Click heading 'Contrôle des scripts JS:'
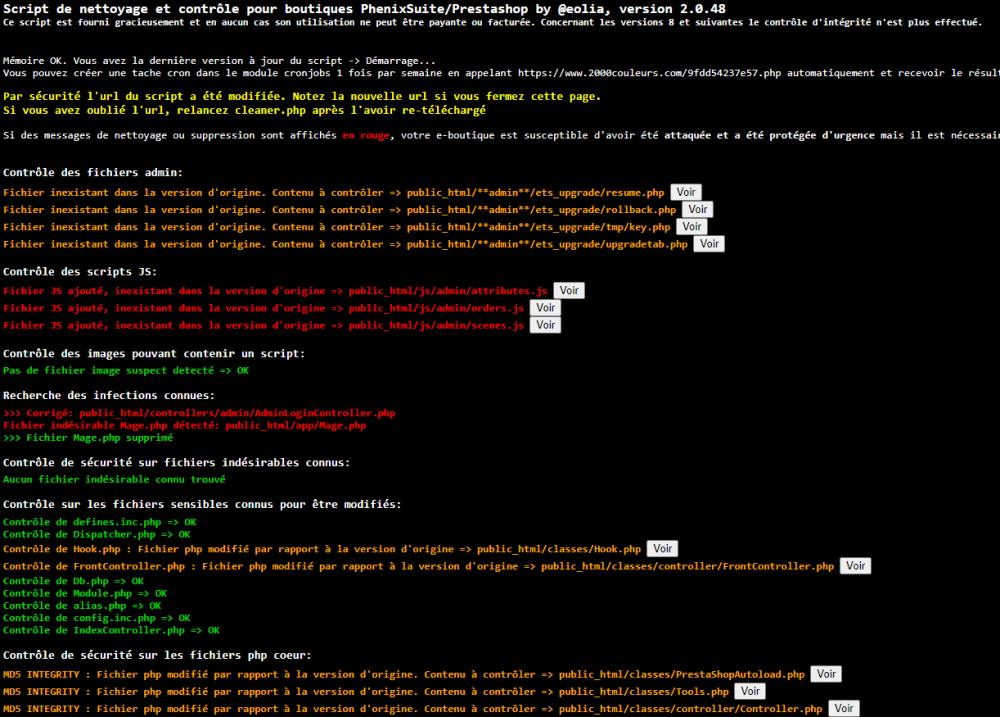 [80, 272]
